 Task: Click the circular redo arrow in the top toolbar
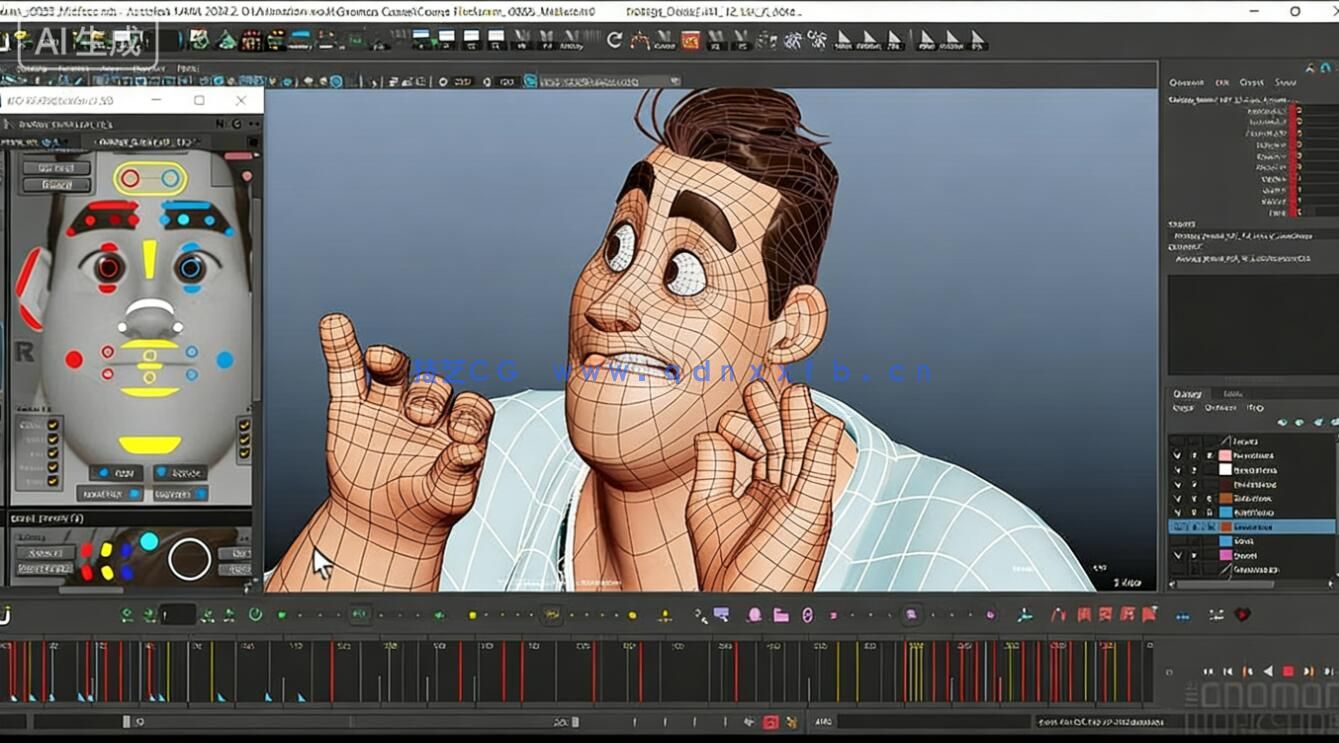click(x=614, y=40)
